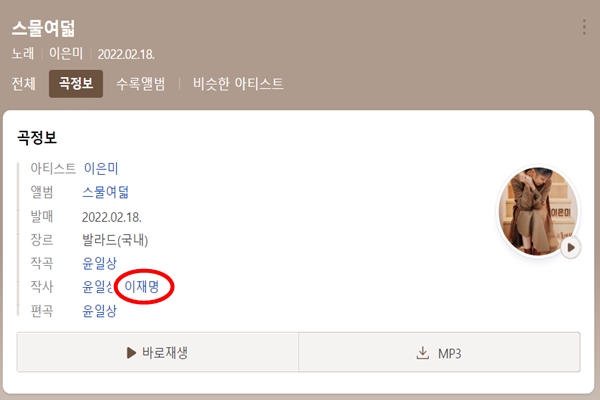
Task: Open the 스물여덟 album link
Action: pos(106,192)
